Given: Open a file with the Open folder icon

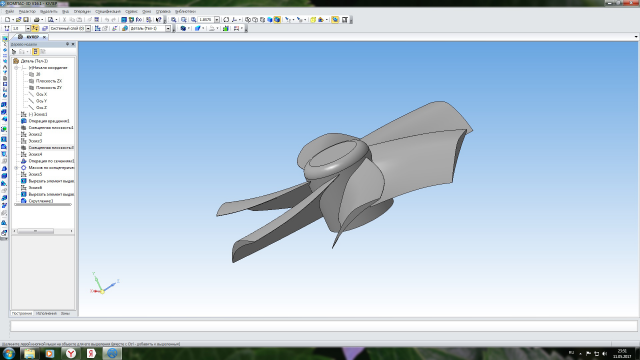Looking at the screenshot, I should [19, 20].
